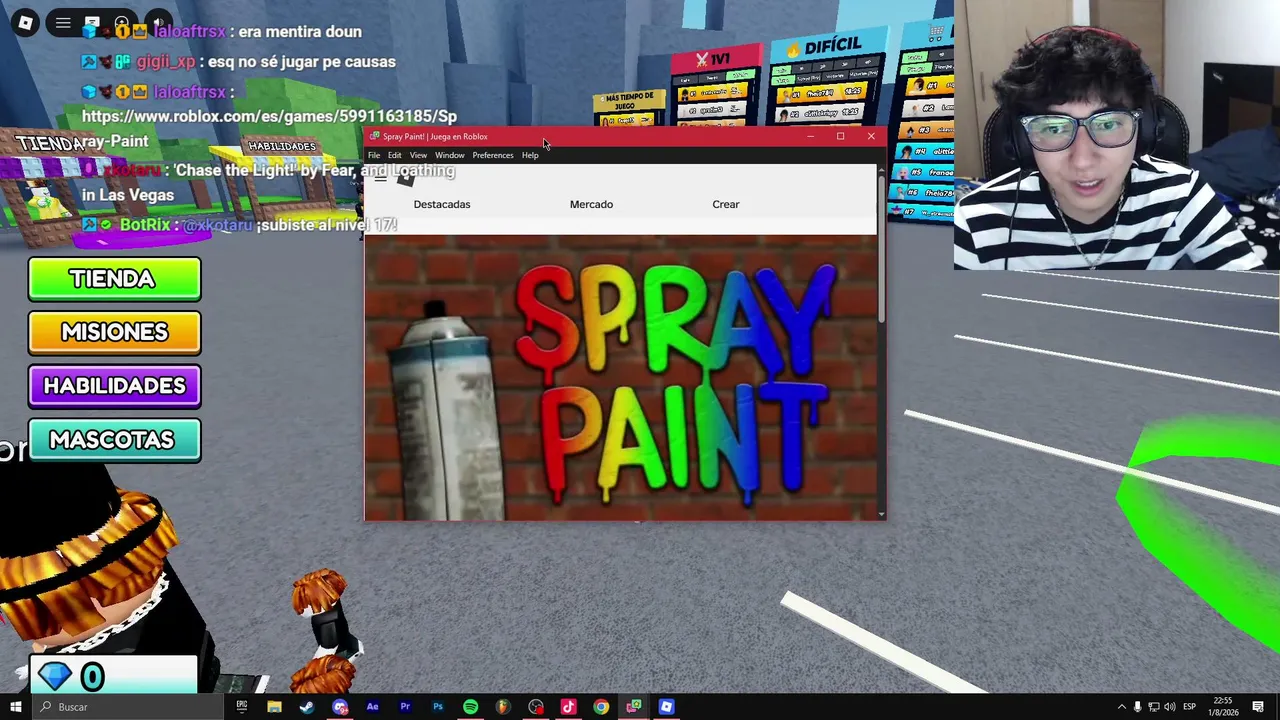Open Google Chrome from the taskbar

[601, 707]
